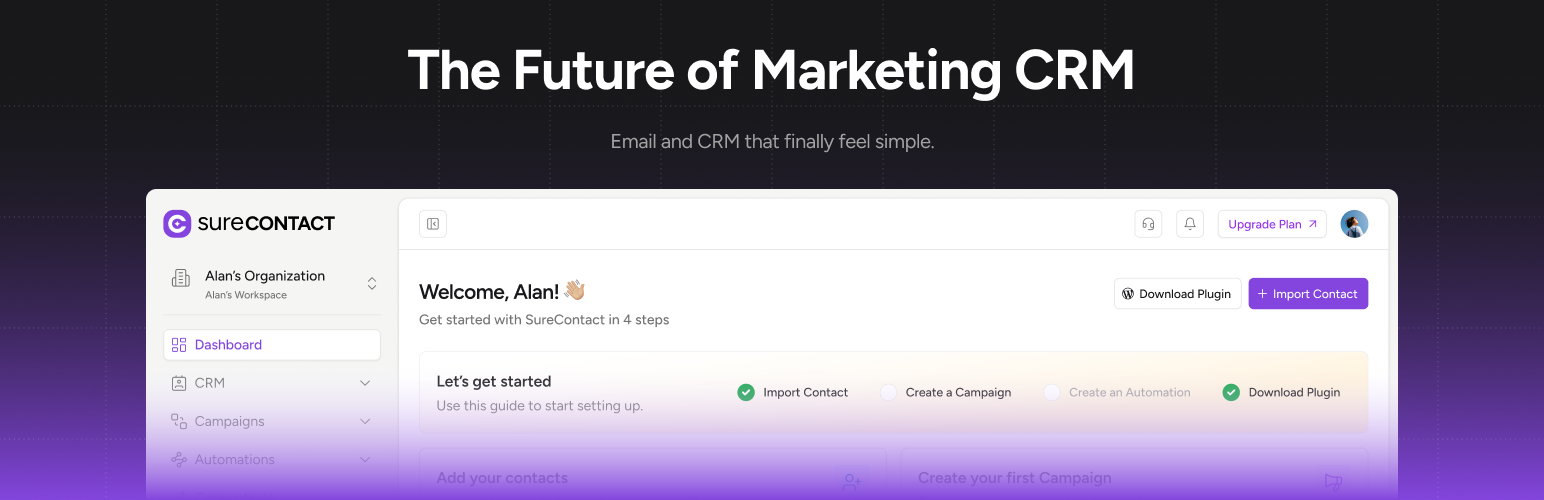The height and width of the screenshot is (500, 1544).
Task: Click the SureContact logo icon
Action: 177,224
